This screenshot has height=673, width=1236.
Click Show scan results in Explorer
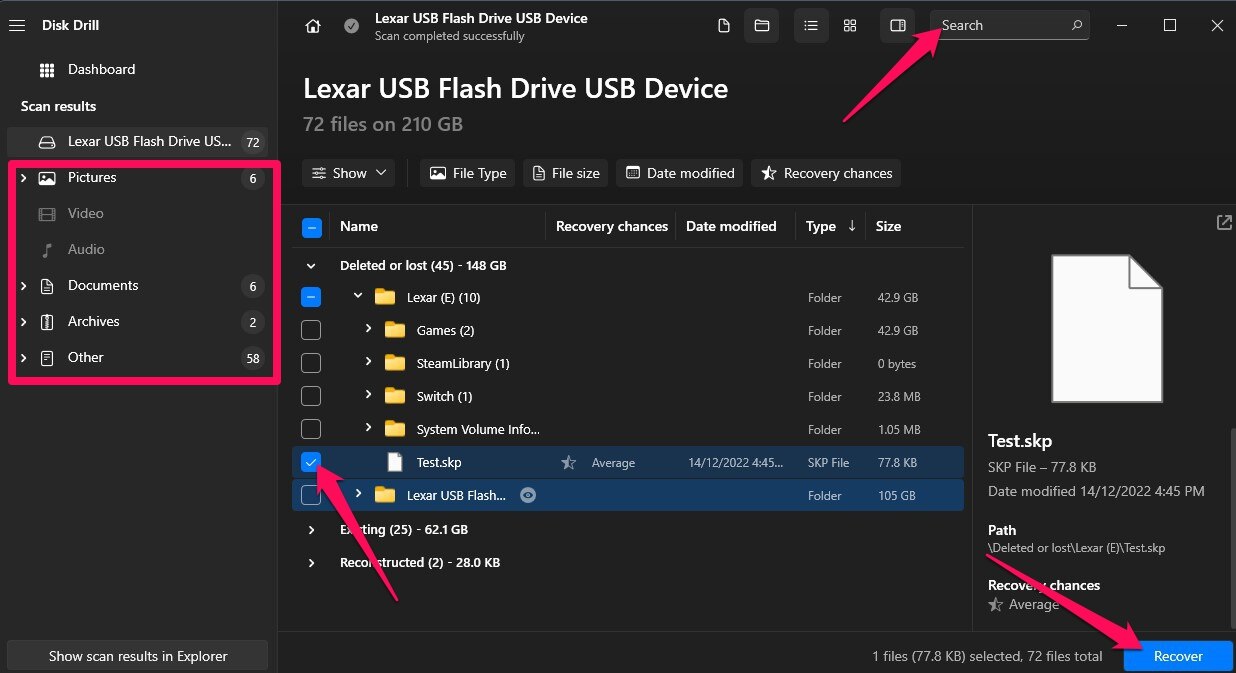click(138, 656)
